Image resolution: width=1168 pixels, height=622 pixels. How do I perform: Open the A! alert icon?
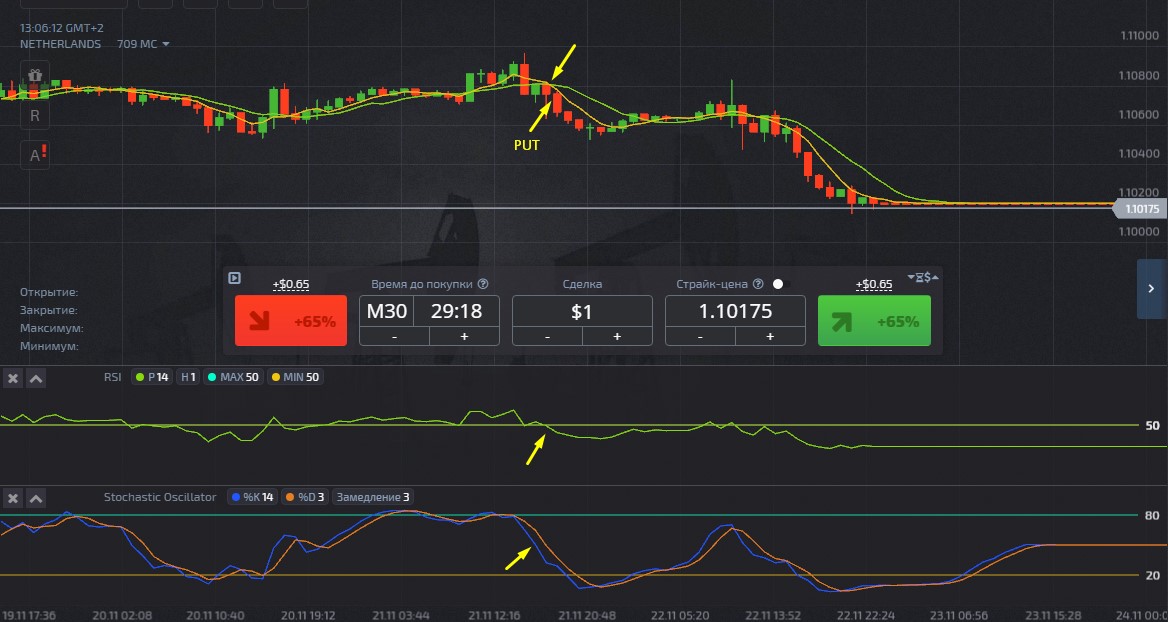[36, 154]
